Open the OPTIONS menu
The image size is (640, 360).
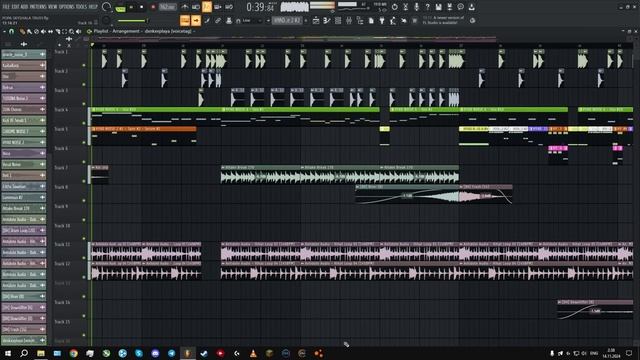point(67,7)
